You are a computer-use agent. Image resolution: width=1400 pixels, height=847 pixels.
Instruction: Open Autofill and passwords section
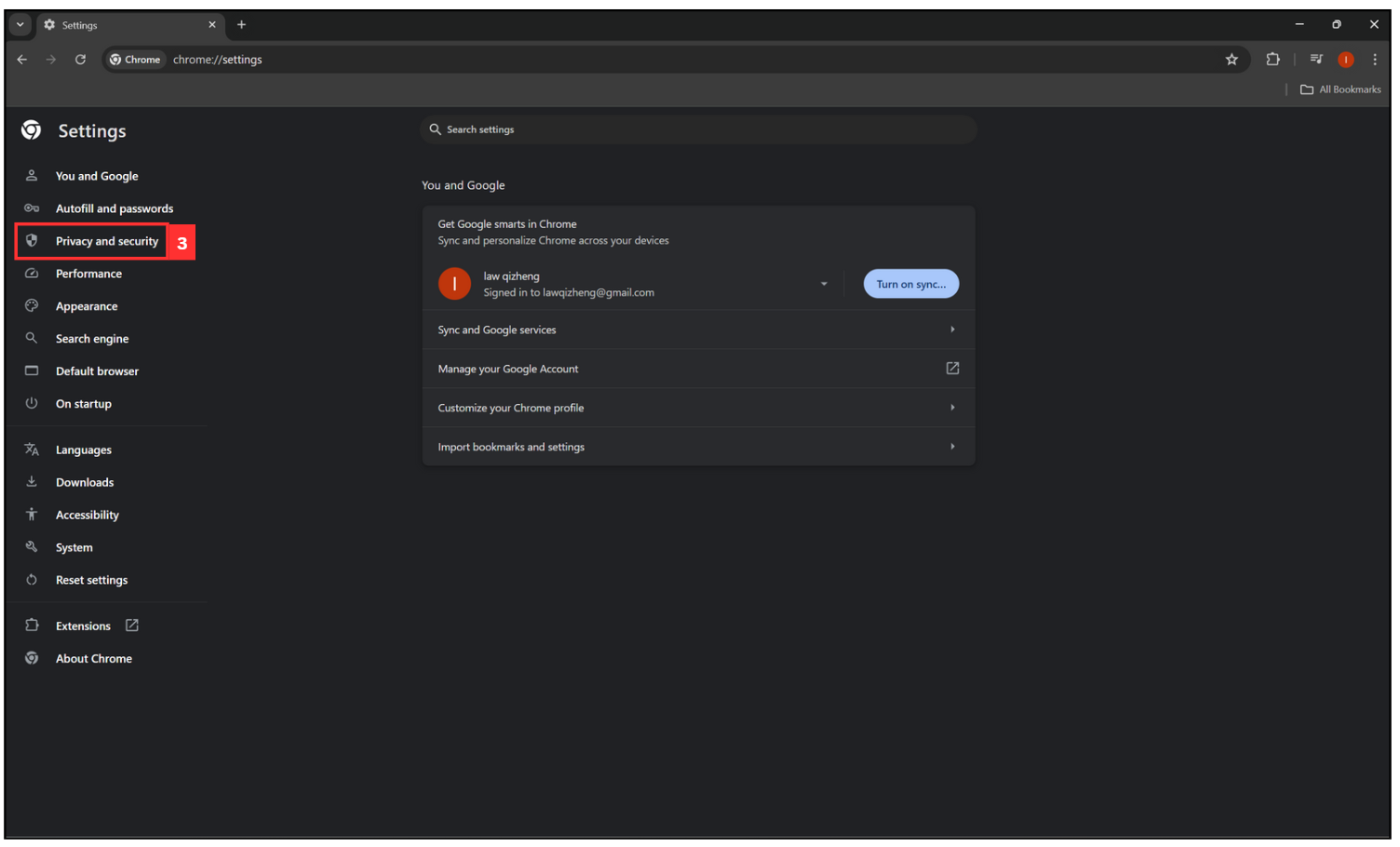click(x=114, y=208)
